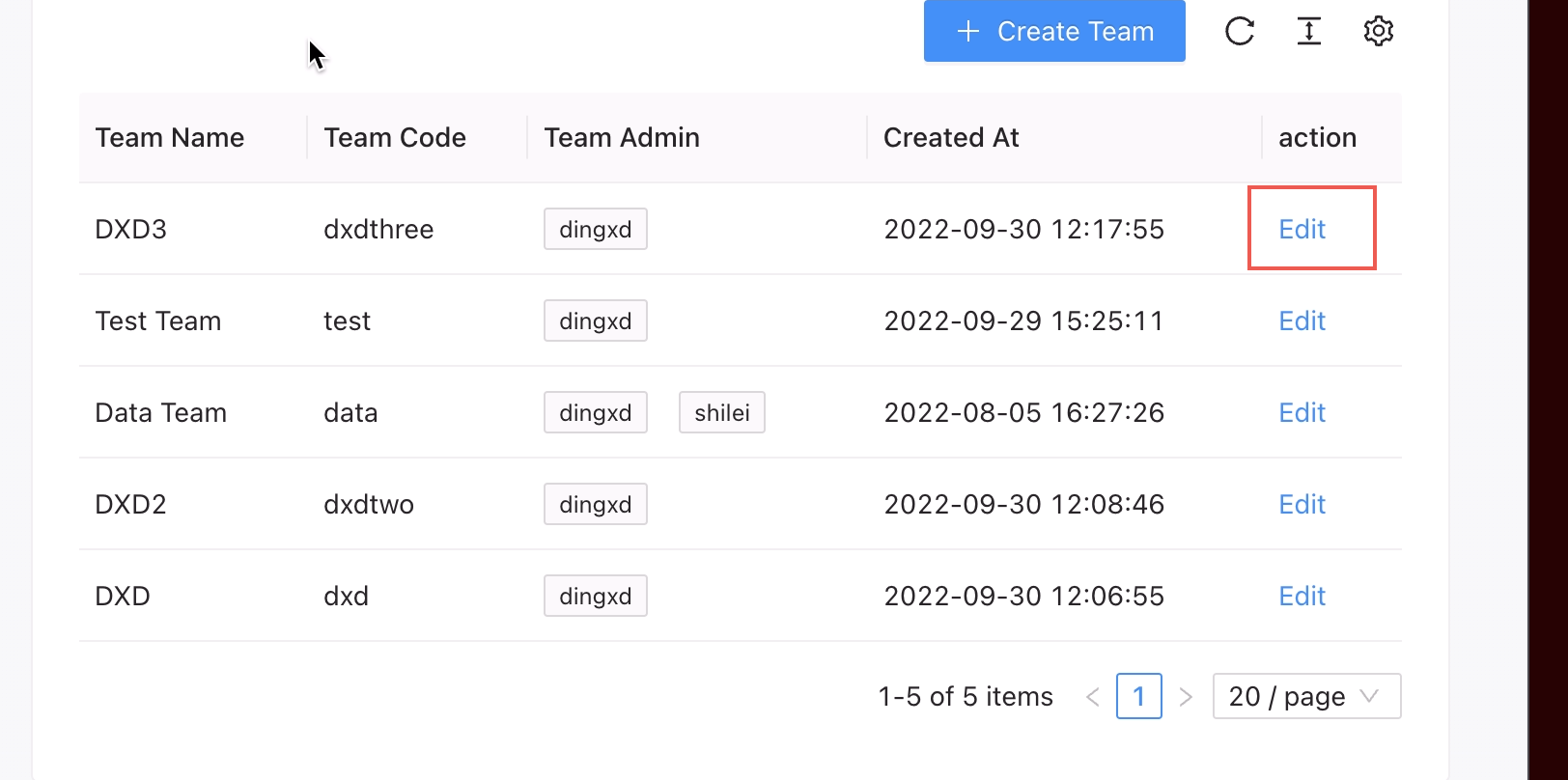
Task: Click the Created At column header
Action: click(951, 138)
